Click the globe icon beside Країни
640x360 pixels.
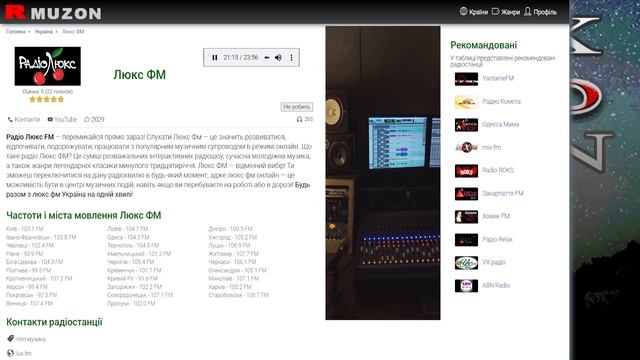tap(463, 11)
